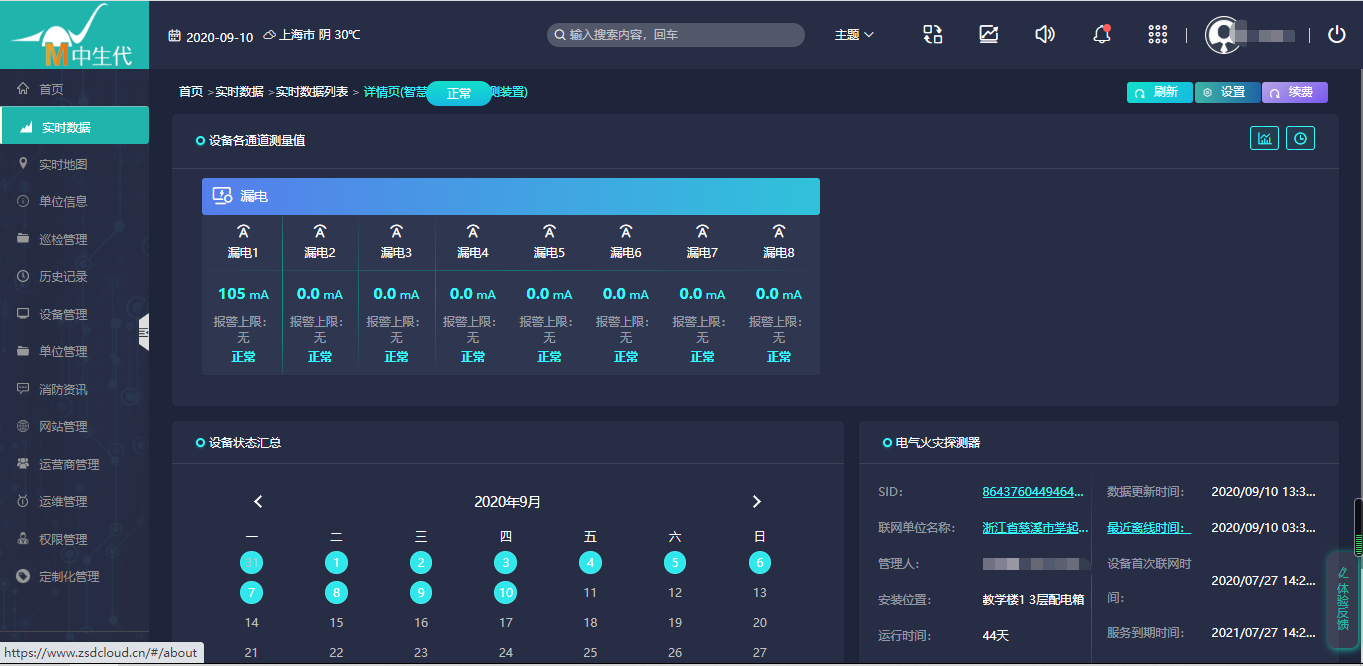Screen dimensions: 1363x666
Task: Open 设备管理 in the sidebar
Action: (x=63, y=314)
